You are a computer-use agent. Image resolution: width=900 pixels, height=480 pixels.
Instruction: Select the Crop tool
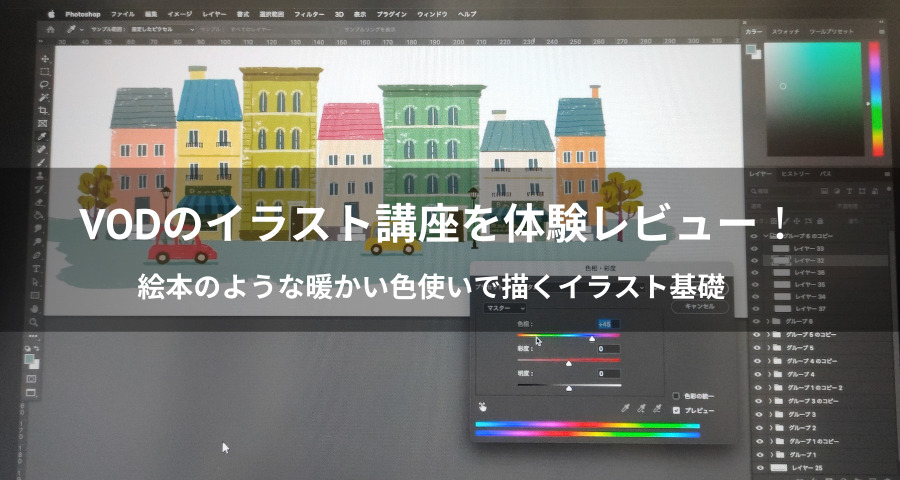point(44,110)
